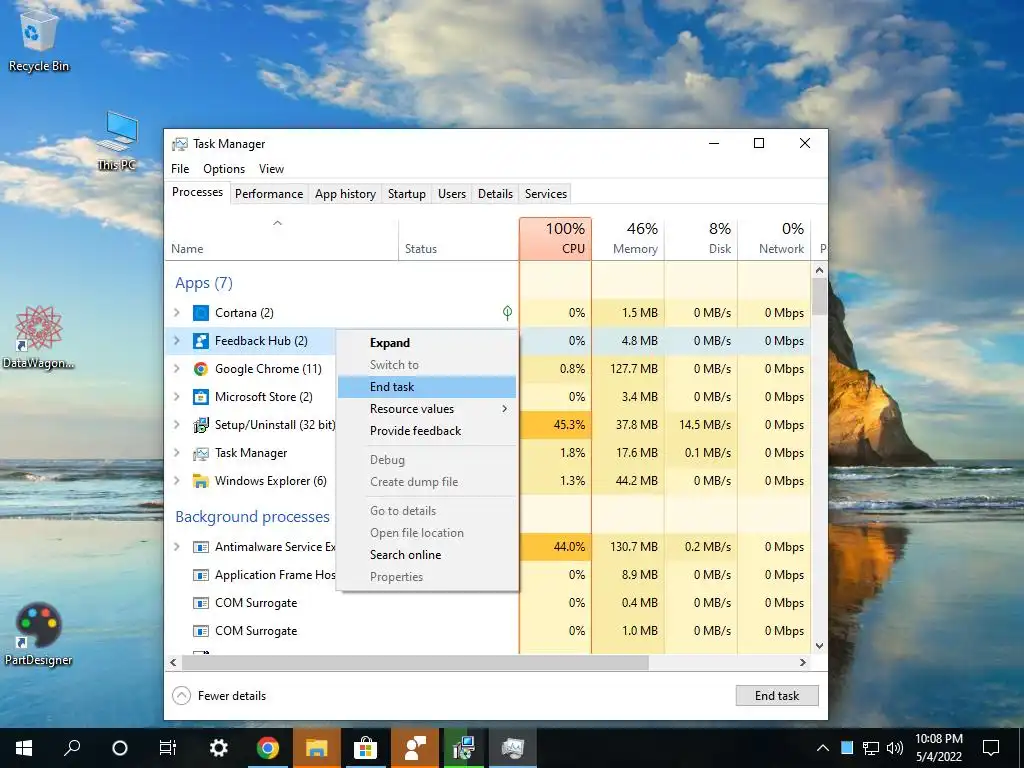Expand the Google Chrome process group
The height and width of the screenshot is (768, 1024).
tap(177, 369)
